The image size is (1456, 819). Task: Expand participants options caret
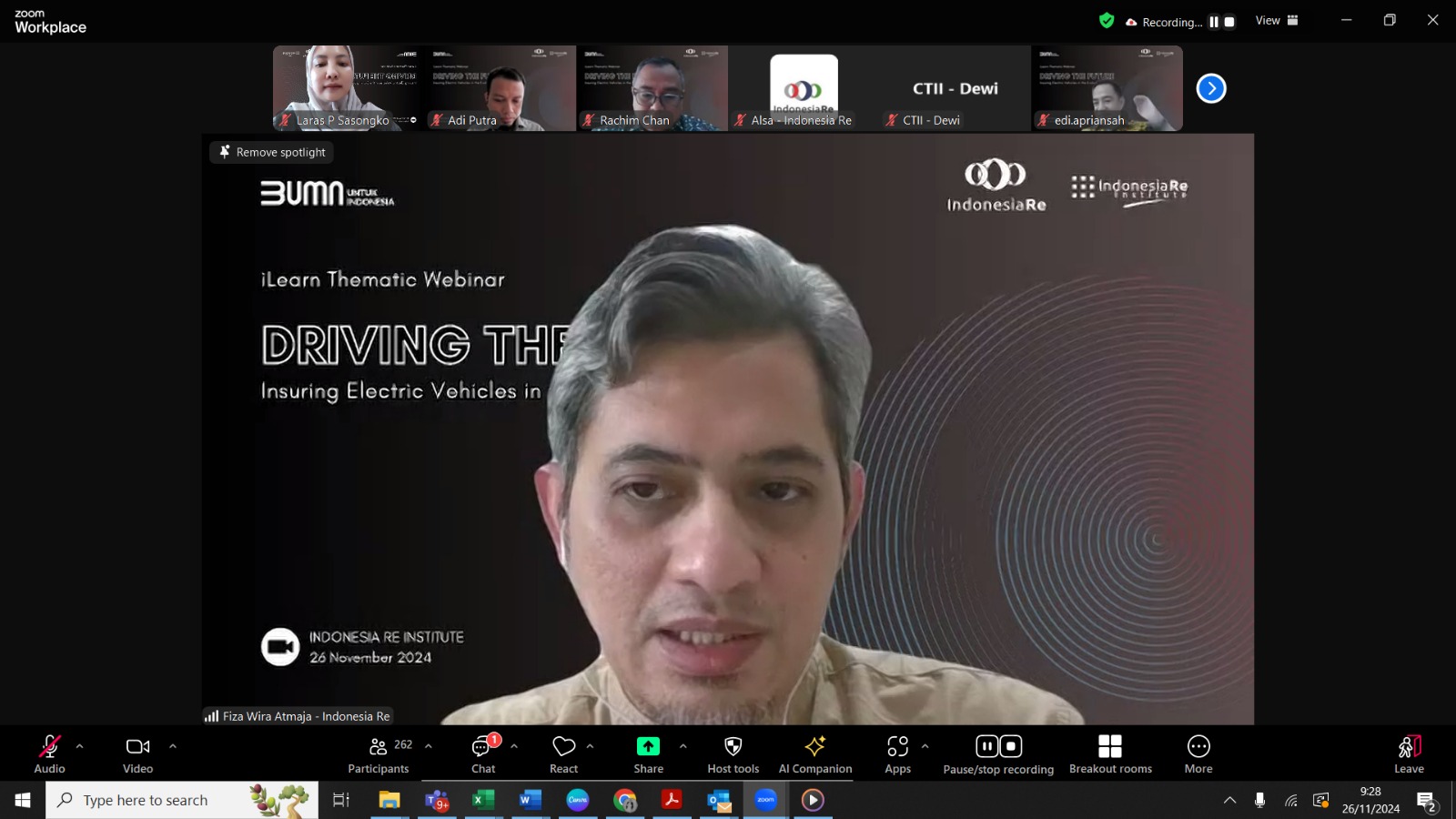429,746
